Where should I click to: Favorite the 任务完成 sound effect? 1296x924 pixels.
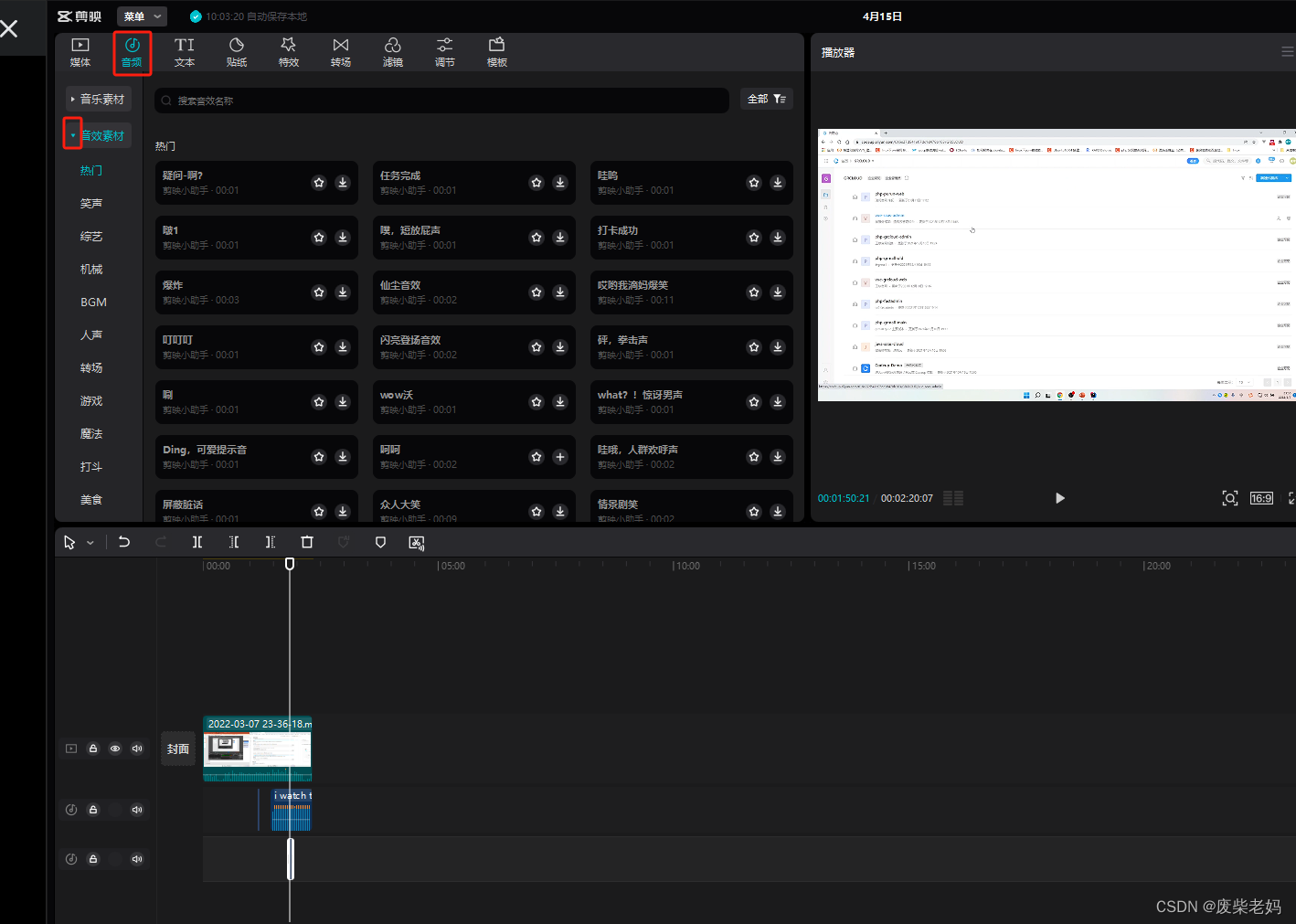[x=536, y=183]
